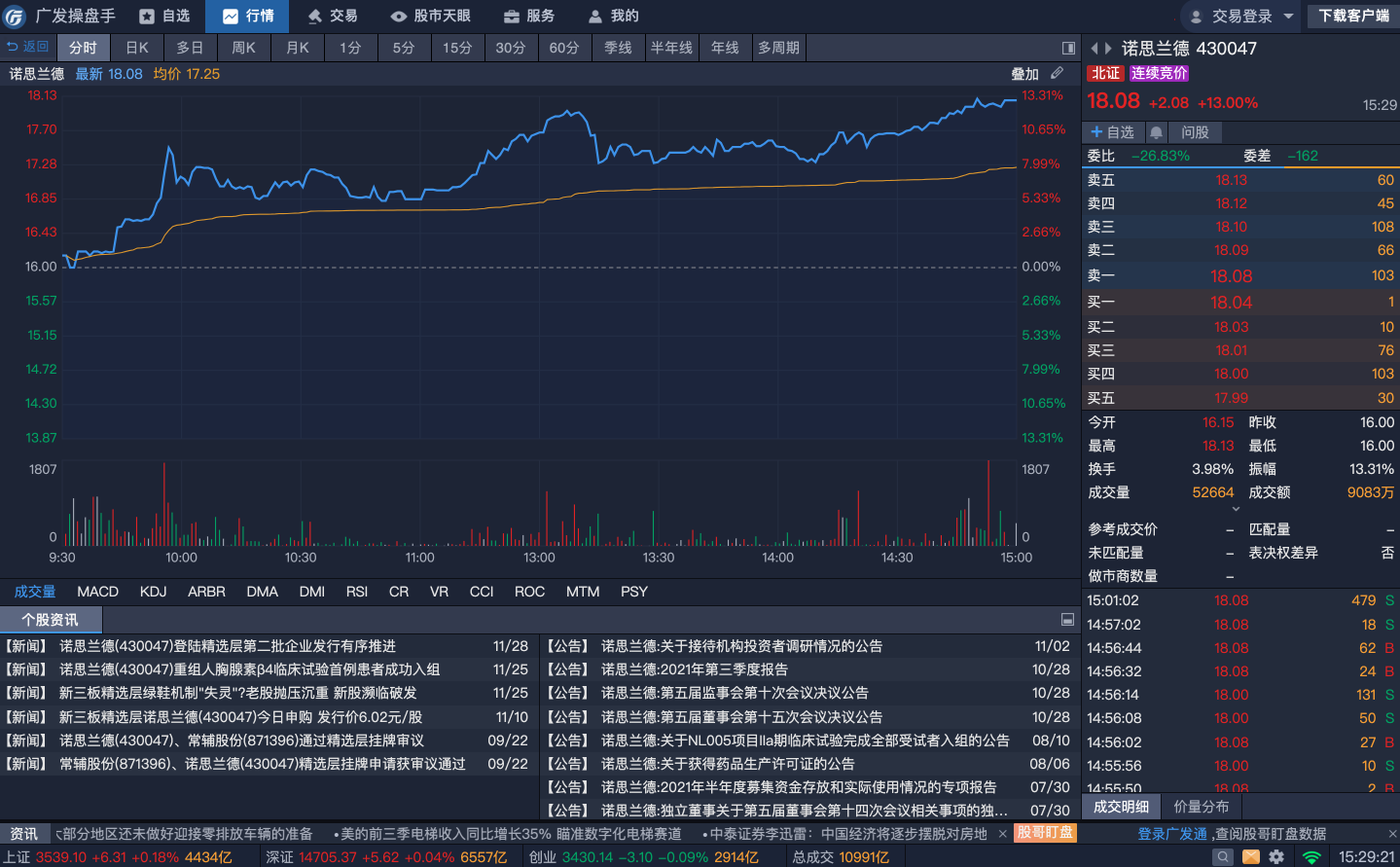Toggle the side panel layout icon
The image size is (1400, 867).
(x=1068, y=48)
